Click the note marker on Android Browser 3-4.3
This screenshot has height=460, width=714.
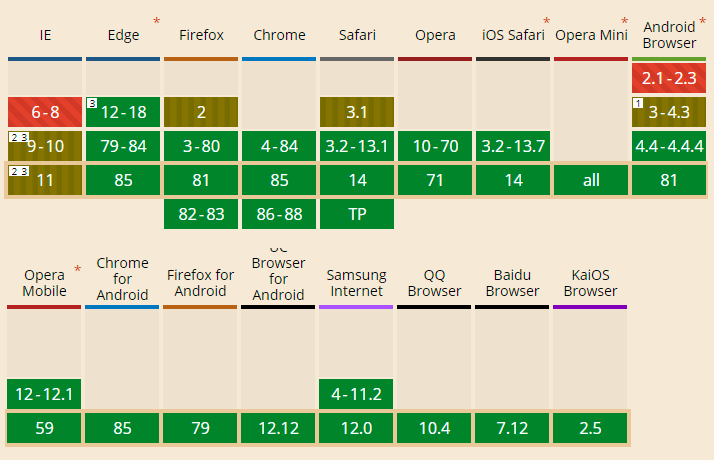[x=638, y=103]
